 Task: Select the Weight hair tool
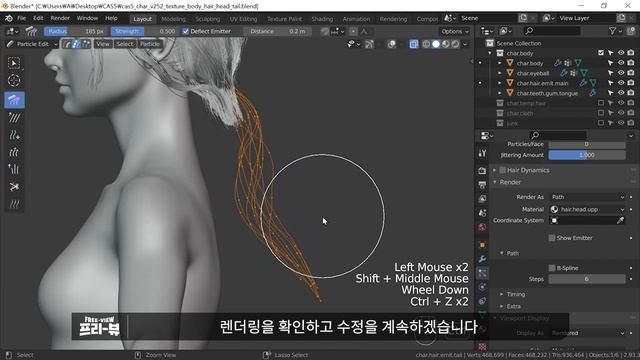14,204
